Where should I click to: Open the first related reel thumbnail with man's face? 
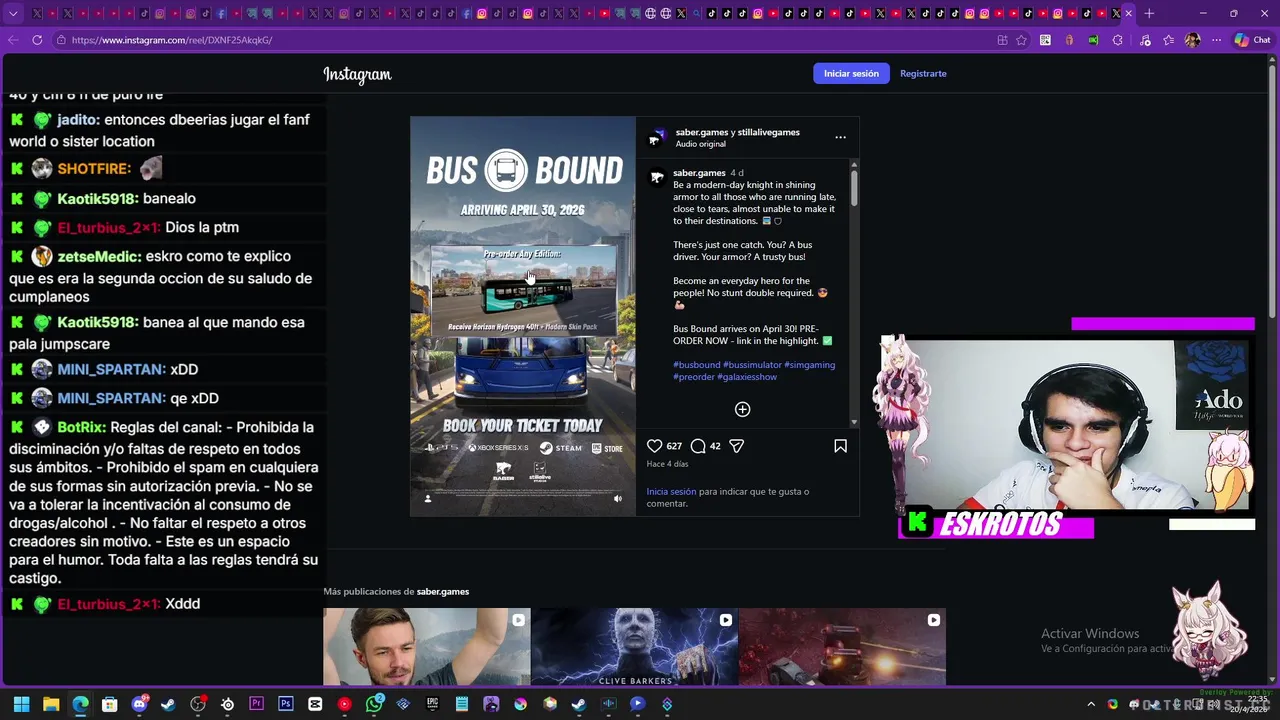(426, 647)
